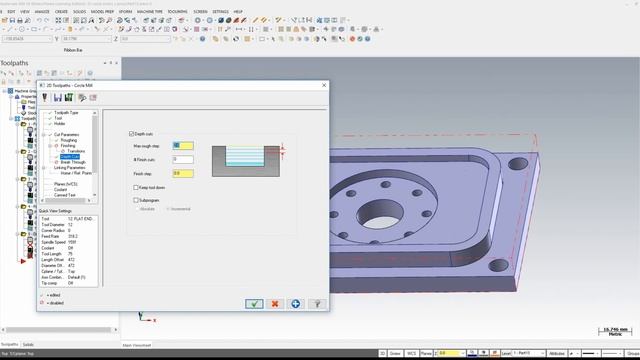Select Roughing in the dialog tree
640x360 pixels.
pos(69,140)
